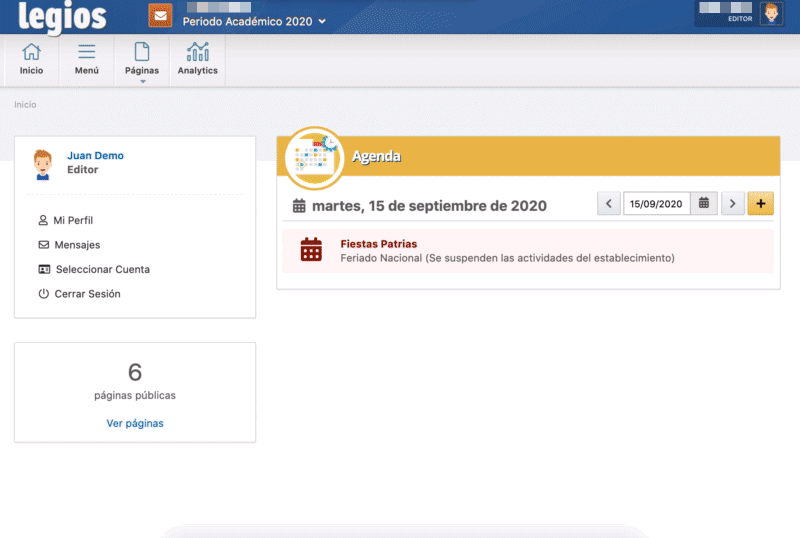Image resolution: width=800 pixels, height=538 pixels.
Task: Click the legios logo
Action: pos(62,17)
